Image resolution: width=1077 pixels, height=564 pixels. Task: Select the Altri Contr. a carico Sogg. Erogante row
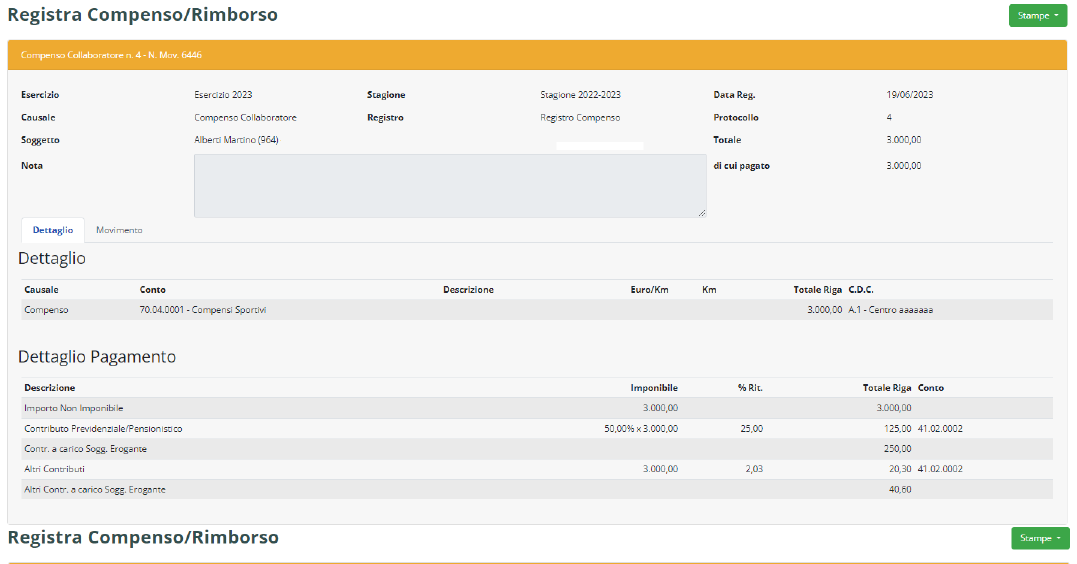point(94,489)
